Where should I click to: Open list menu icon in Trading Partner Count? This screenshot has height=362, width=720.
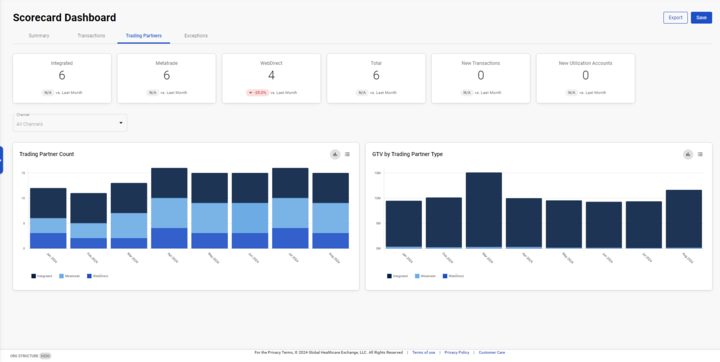pos(347,154)
